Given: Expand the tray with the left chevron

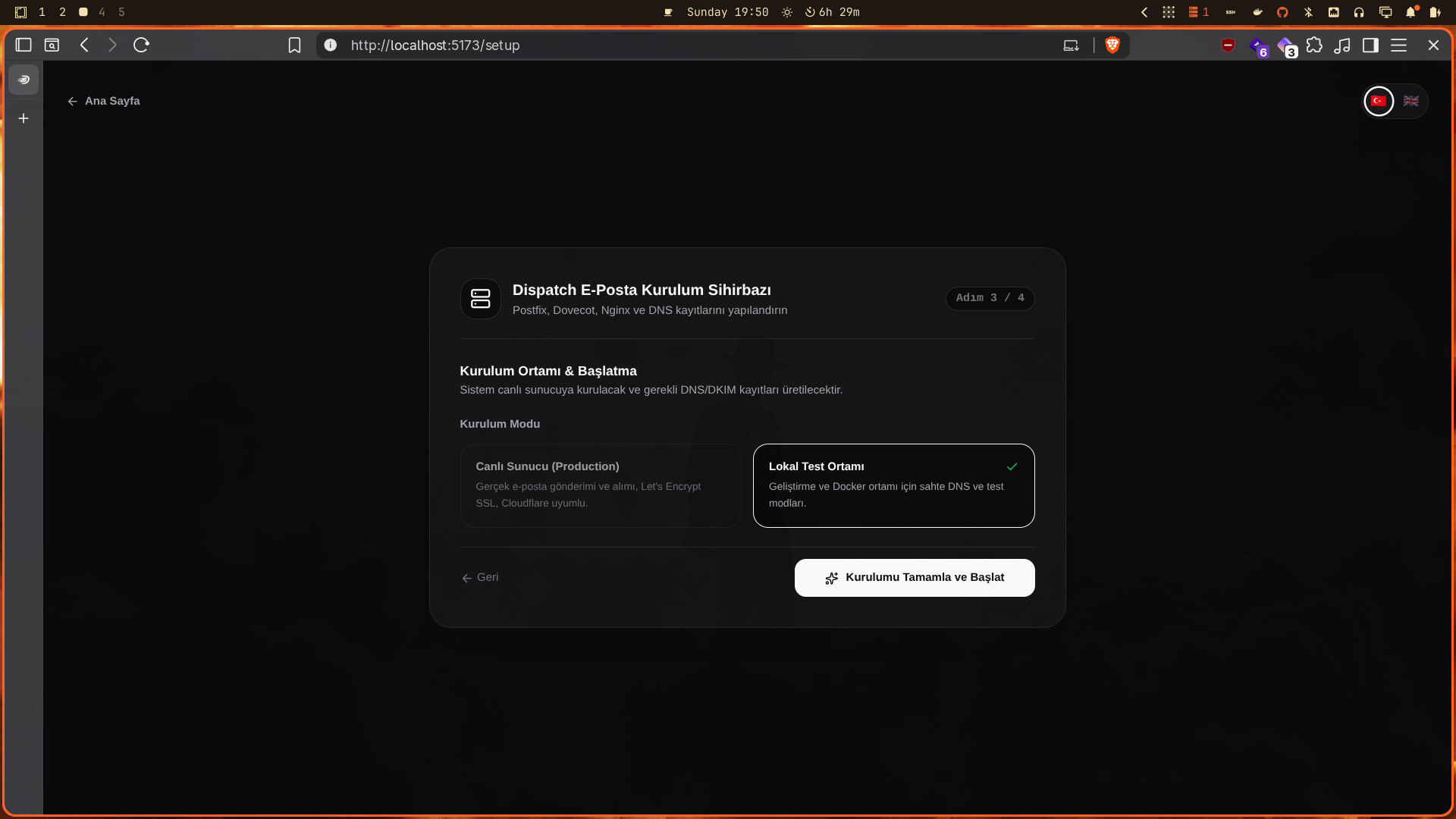Looking at the screenshot, I should (x=1144, y=12).
